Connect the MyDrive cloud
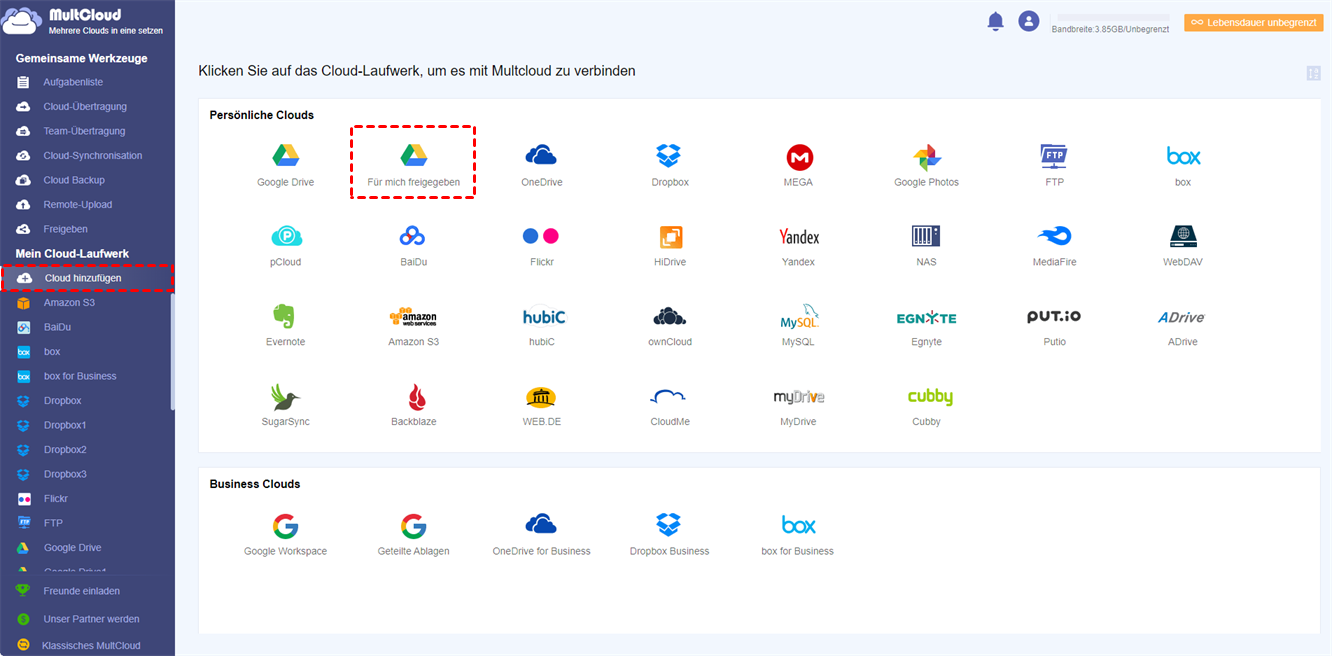 click(798, 405)
